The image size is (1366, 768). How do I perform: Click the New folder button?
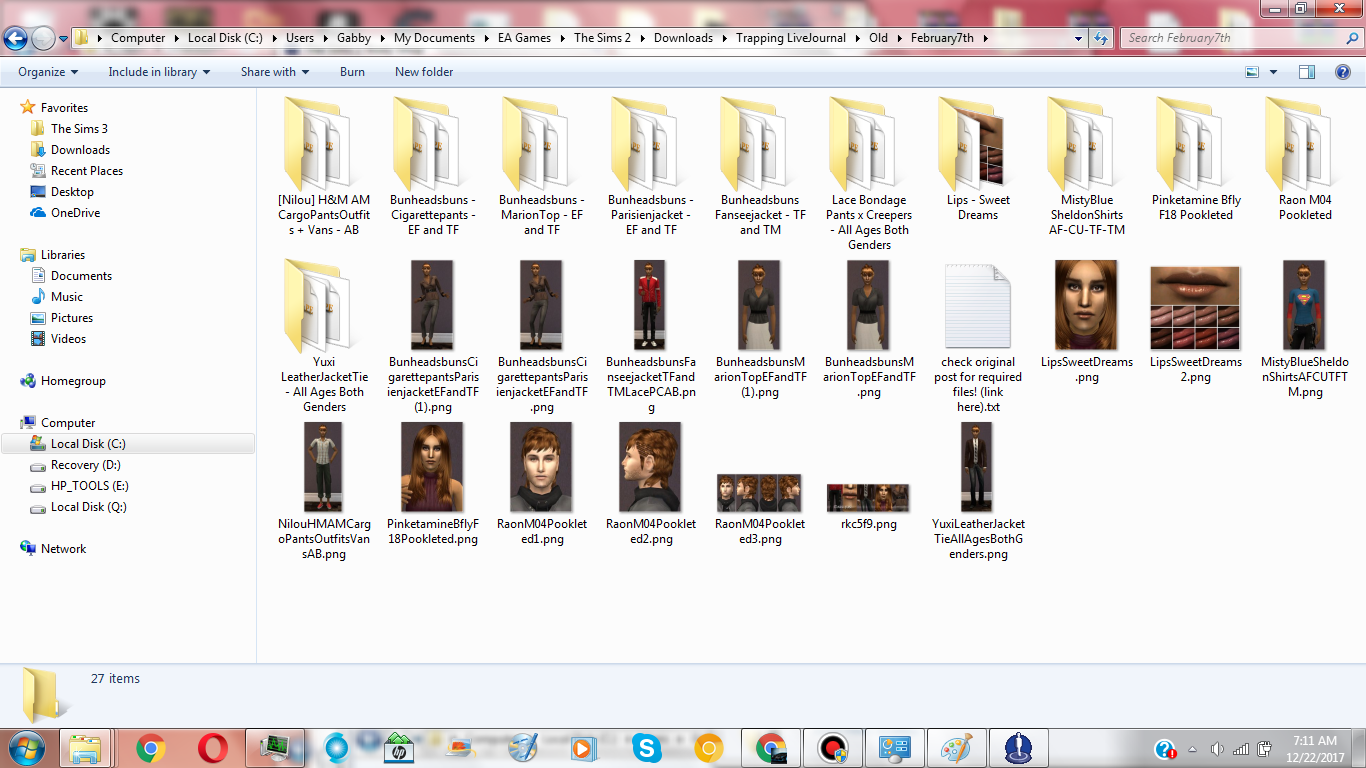coord(424,72)
